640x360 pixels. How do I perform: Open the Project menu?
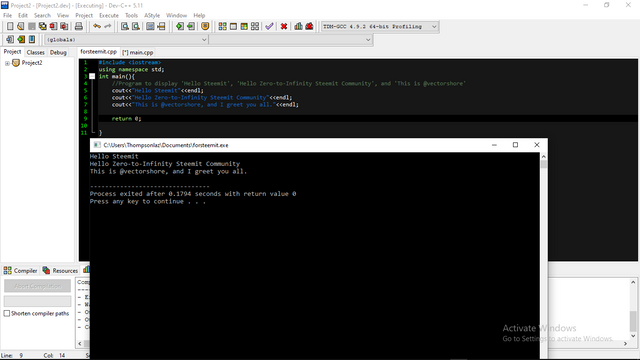tap(84, 16)
